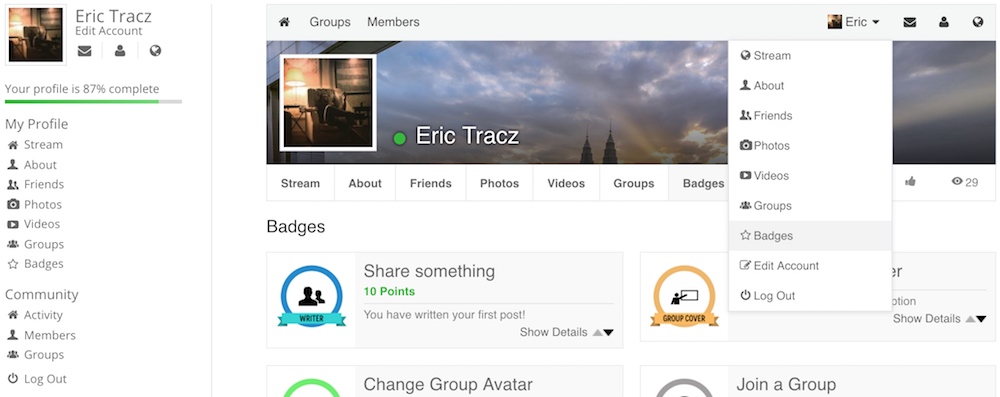Select Groups in Eric dropdown menu

point(810,206)
